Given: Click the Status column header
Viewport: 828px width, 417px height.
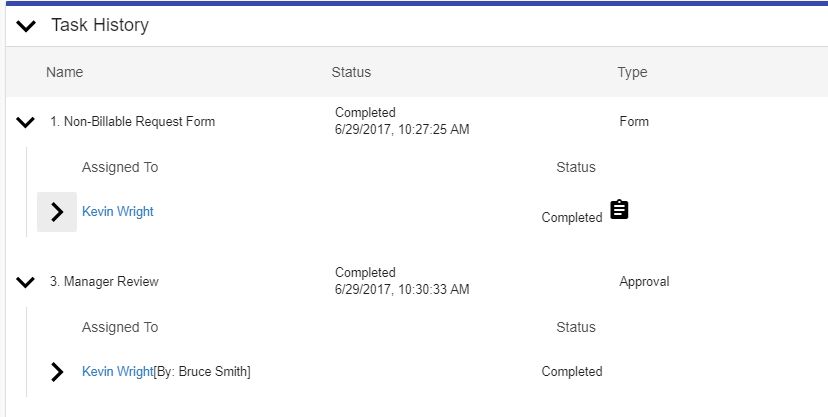Looking at the screenshot, I should pyautogui.click(x=351, y=72).
